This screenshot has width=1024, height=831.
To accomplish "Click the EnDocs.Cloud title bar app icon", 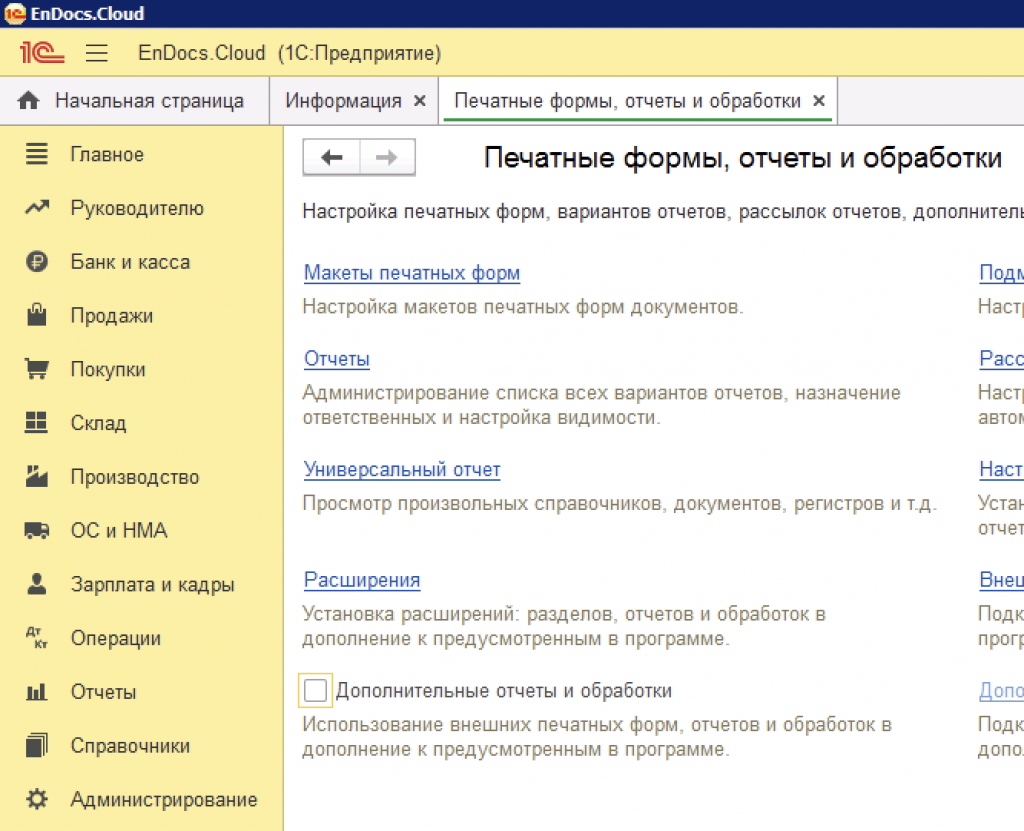I will pyautogui.click(x=15, y=13).
